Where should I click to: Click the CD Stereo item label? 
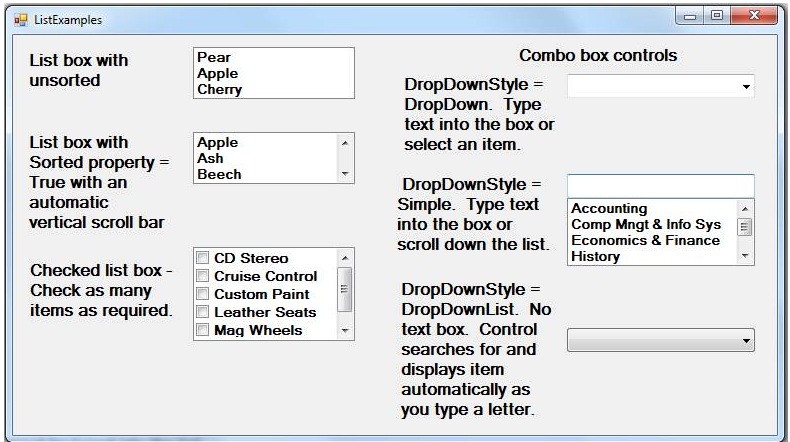tap(251, 258)
